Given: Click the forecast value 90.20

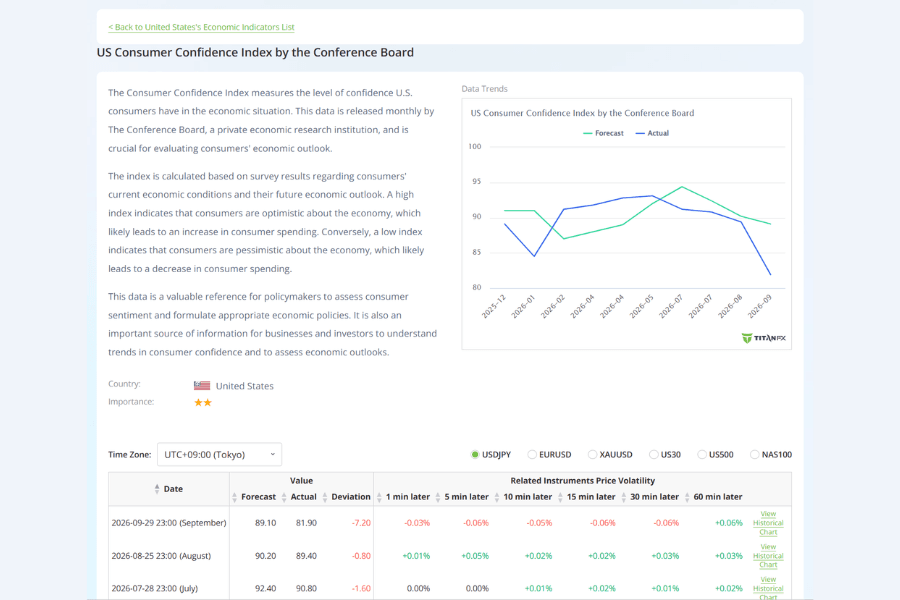Looking at the screenshot, I should [x=265, y=556].
